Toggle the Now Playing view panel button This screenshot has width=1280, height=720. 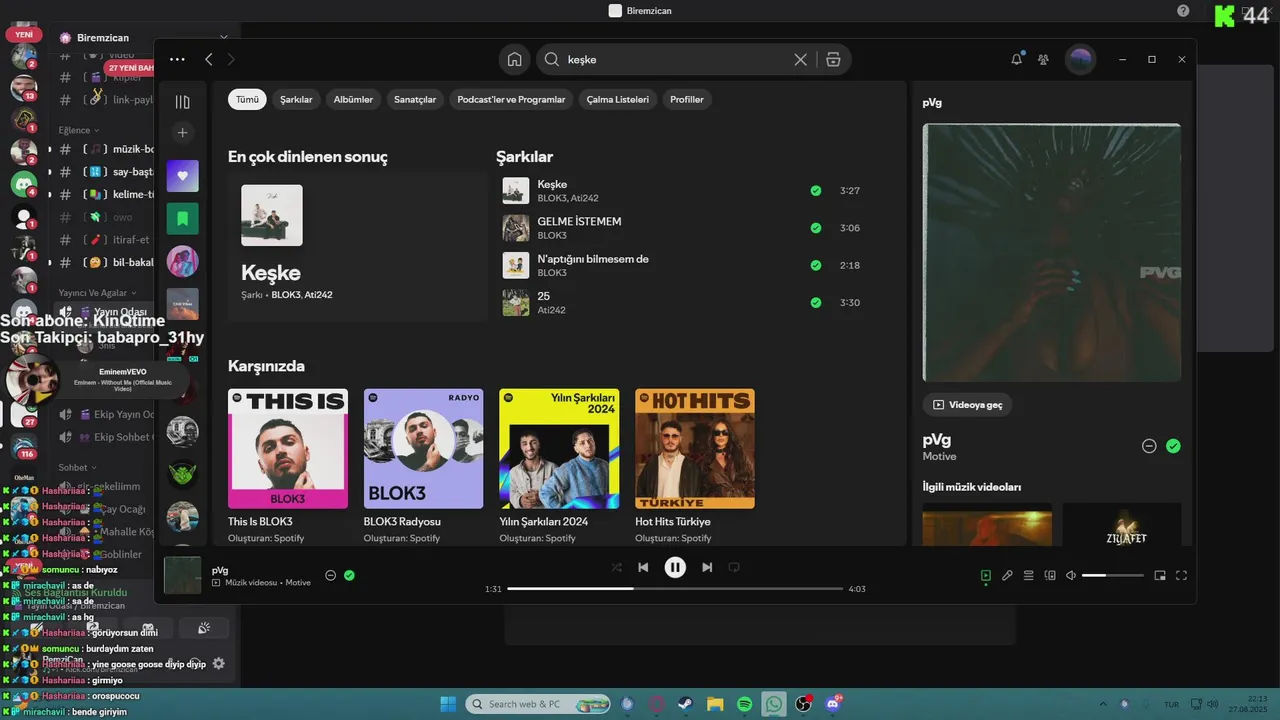(985, 575)
